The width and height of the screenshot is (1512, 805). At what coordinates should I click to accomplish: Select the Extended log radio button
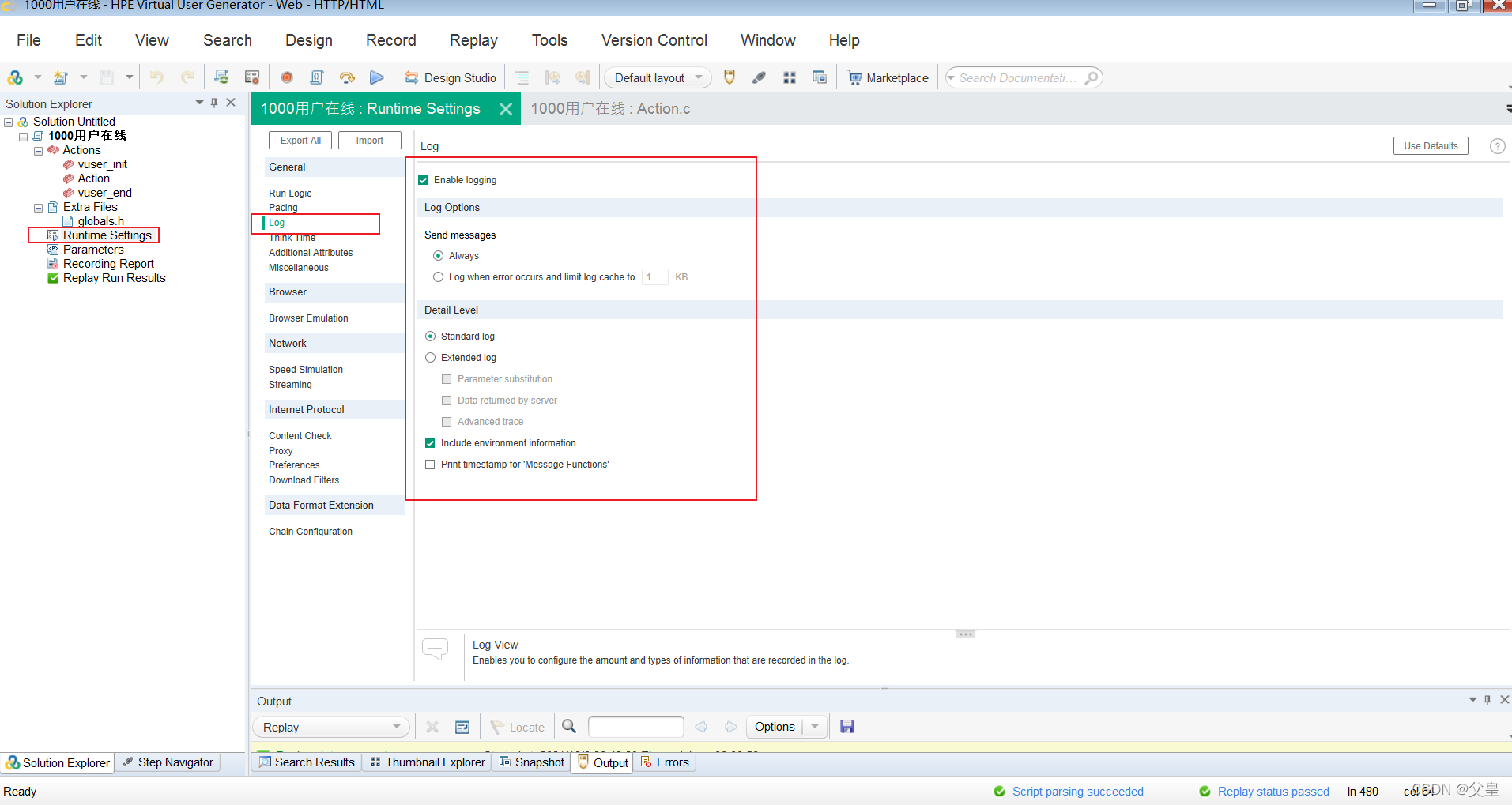430,358
